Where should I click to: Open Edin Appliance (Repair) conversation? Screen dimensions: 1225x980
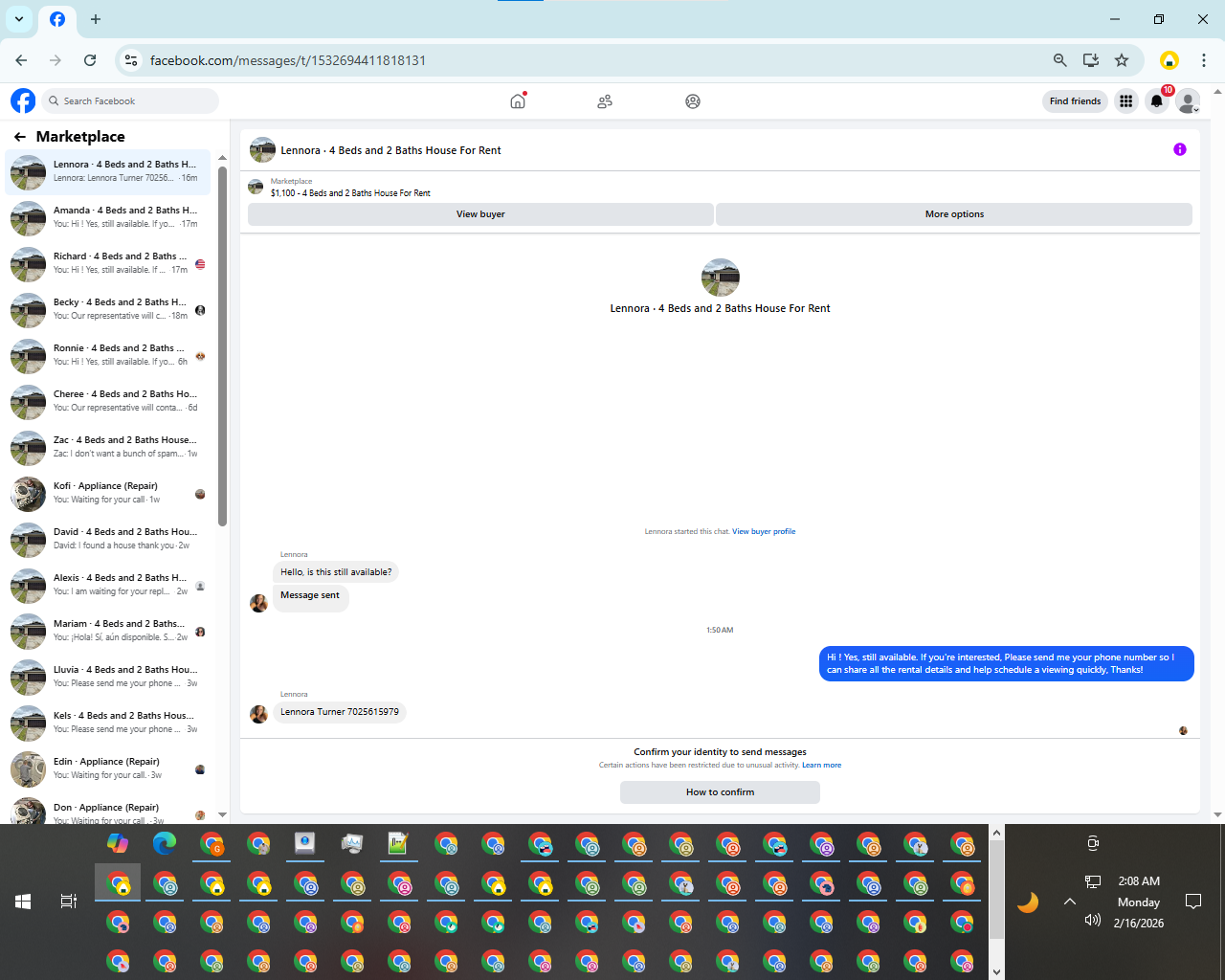108,769
